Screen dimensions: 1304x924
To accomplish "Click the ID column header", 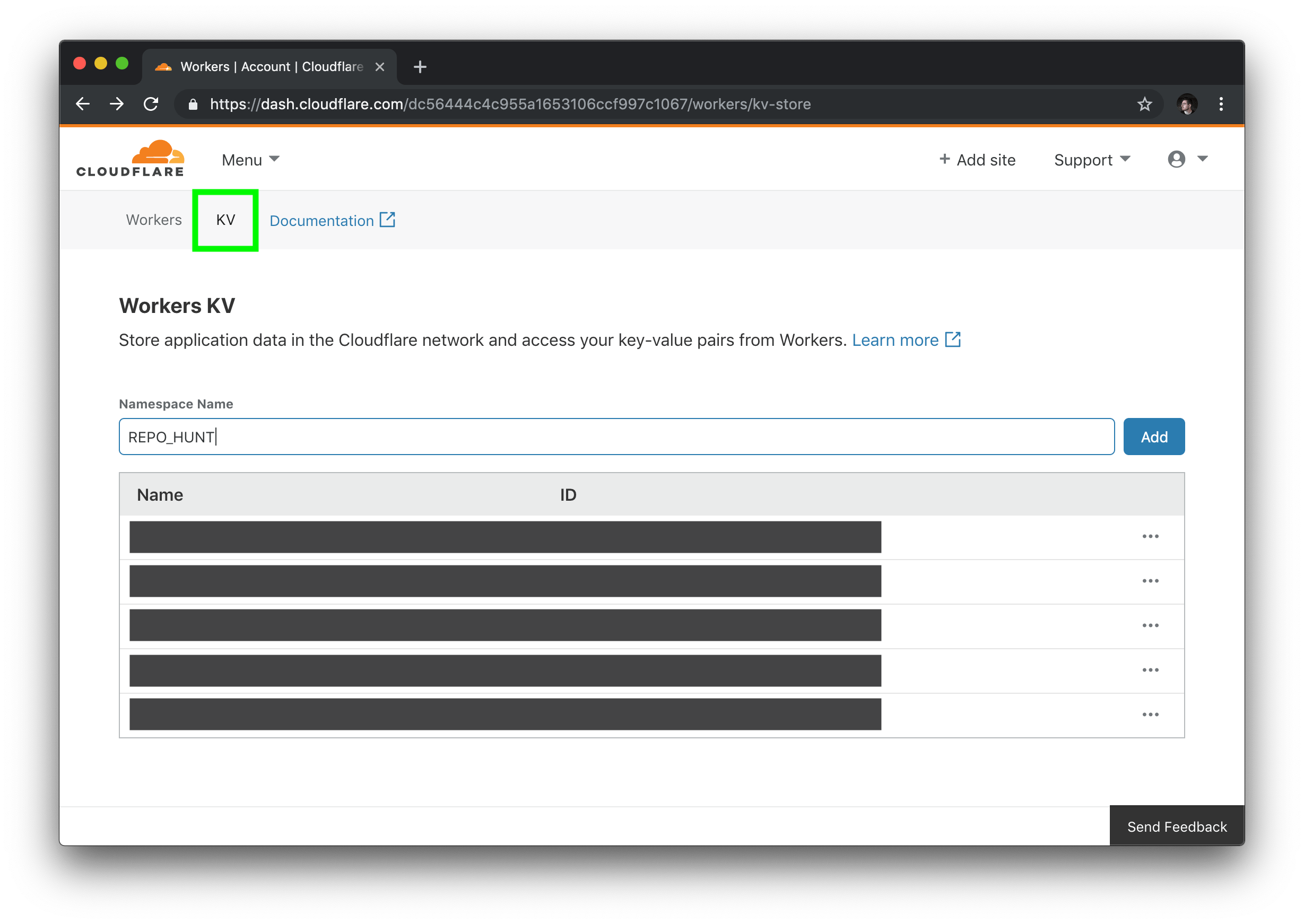I will coord(568,495).
